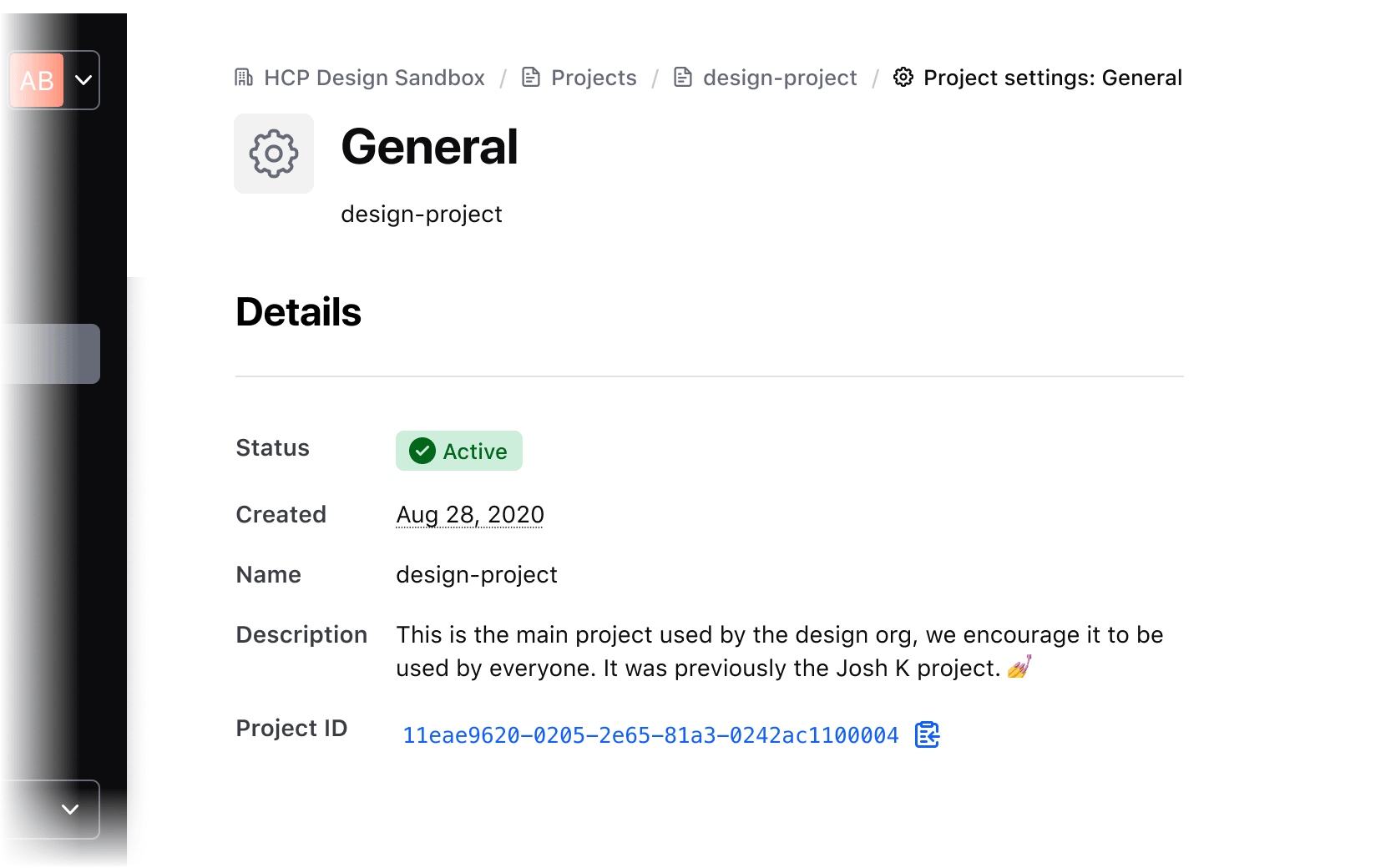Click the green checkmark inside the Active badge
1396x868 pixels.
422,451
